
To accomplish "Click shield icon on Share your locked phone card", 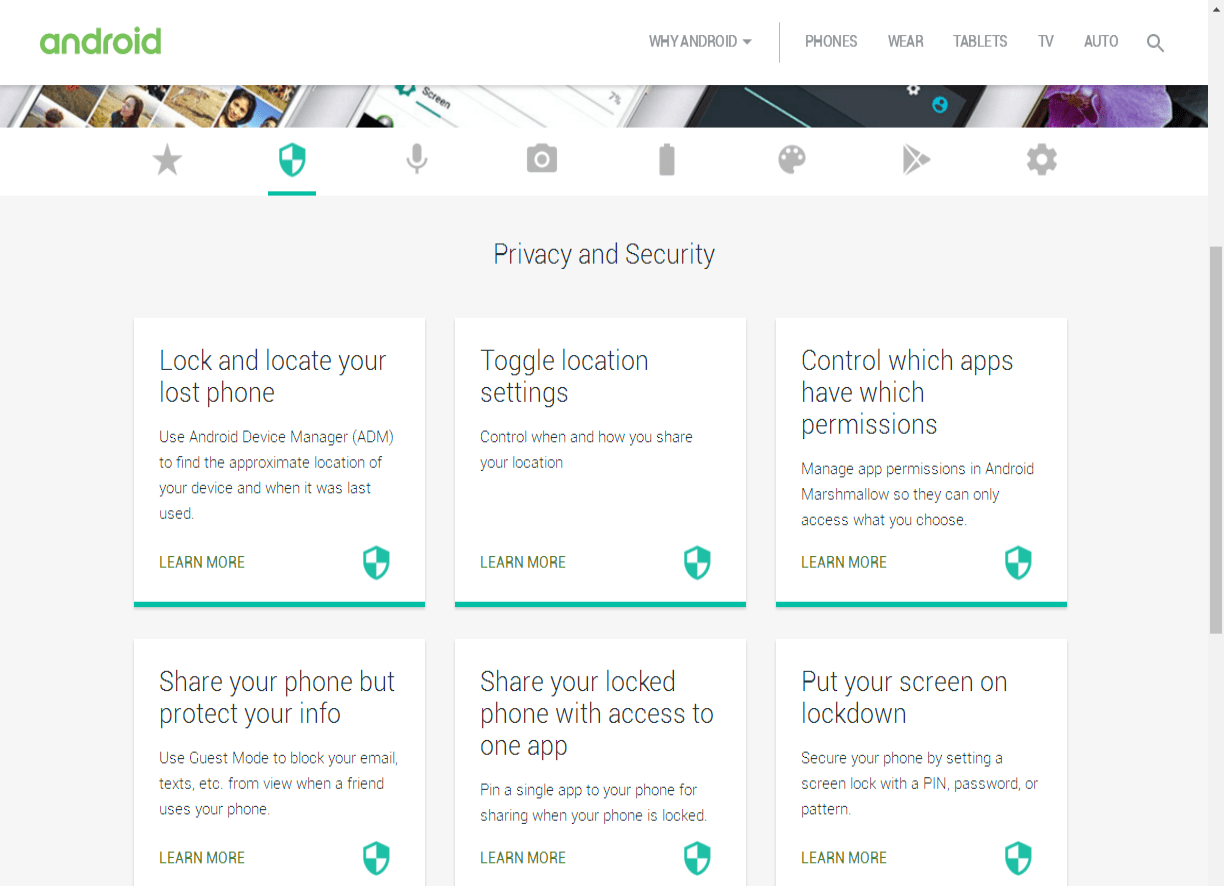I will 697,858.
